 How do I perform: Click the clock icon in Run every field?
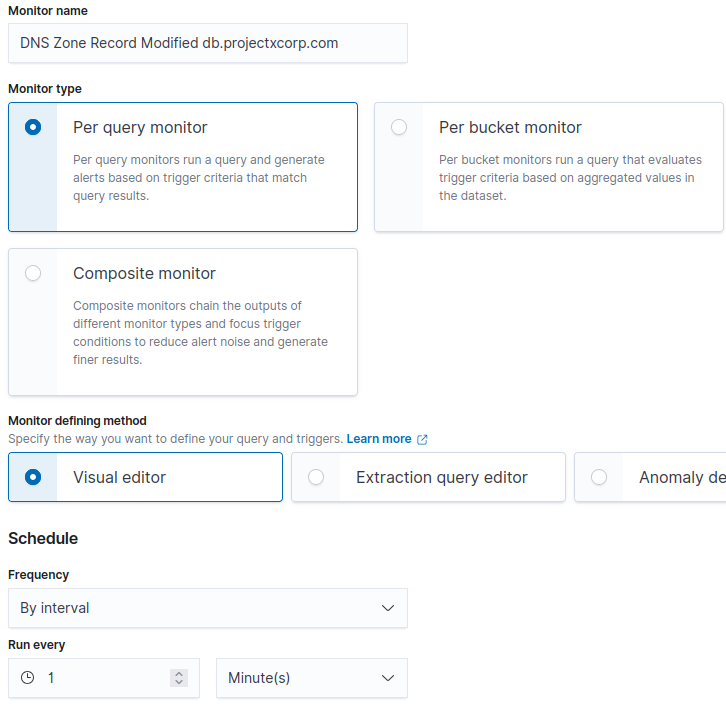tap(28, 678)
